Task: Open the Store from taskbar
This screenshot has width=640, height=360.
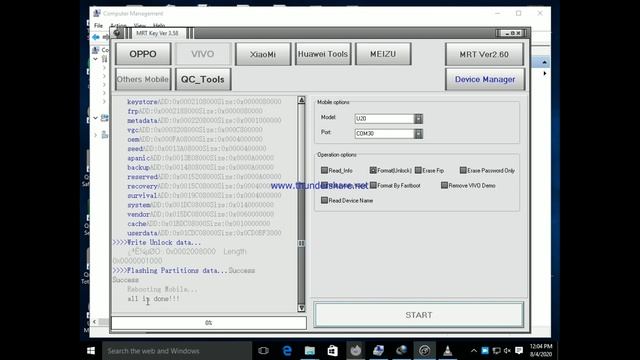Action: (x=333, y=351)
